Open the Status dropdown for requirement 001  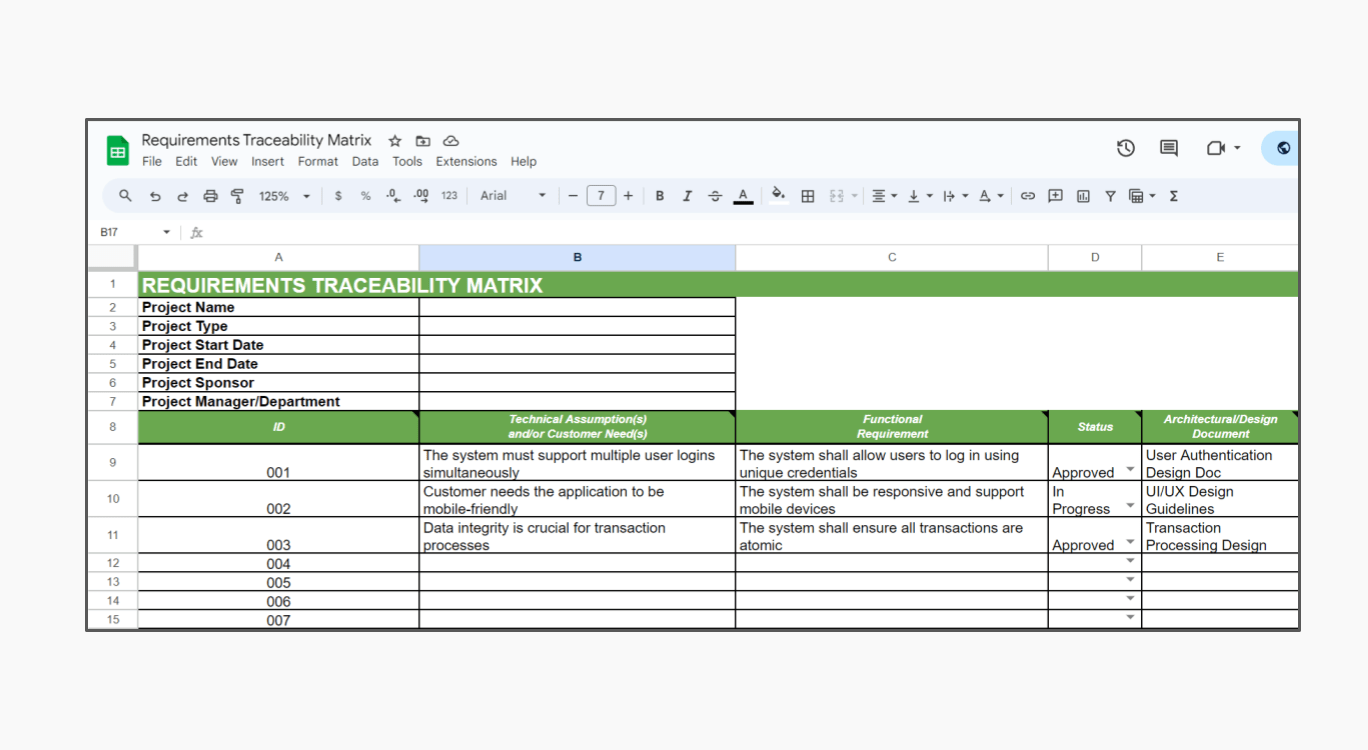pos(1130,469)
